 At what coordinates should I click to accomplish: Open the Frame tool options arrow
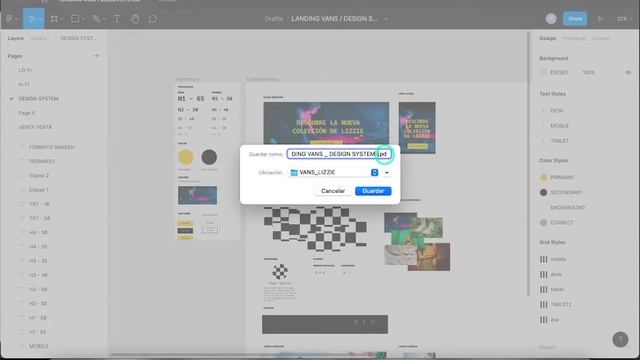click(61, 19)
